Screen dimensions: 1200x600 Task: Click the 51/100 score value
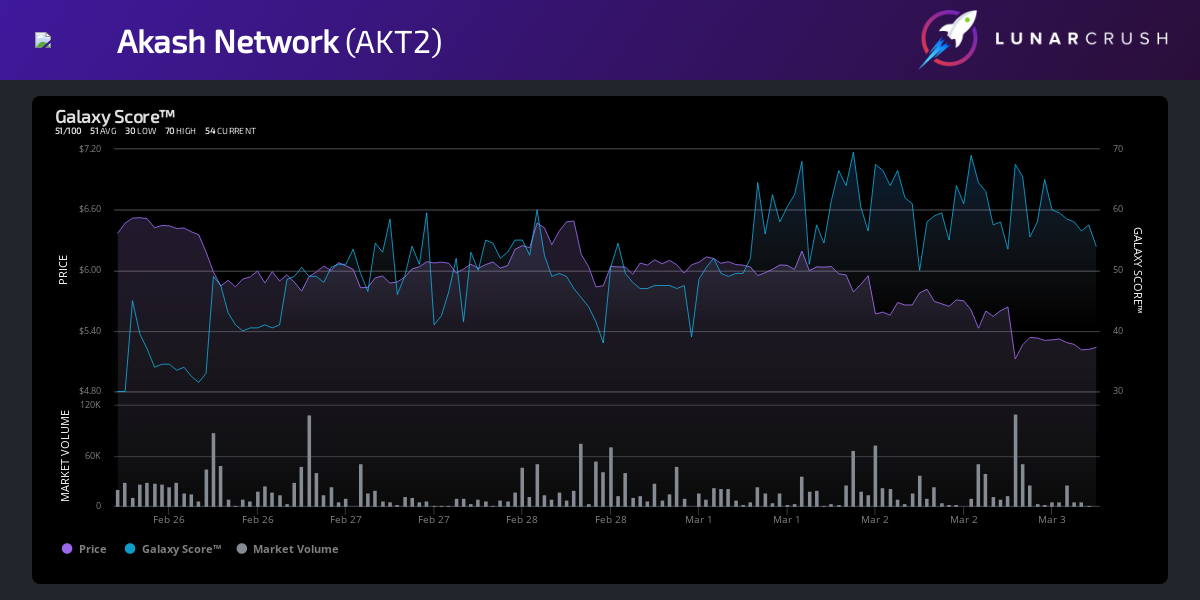click(68, 131)
